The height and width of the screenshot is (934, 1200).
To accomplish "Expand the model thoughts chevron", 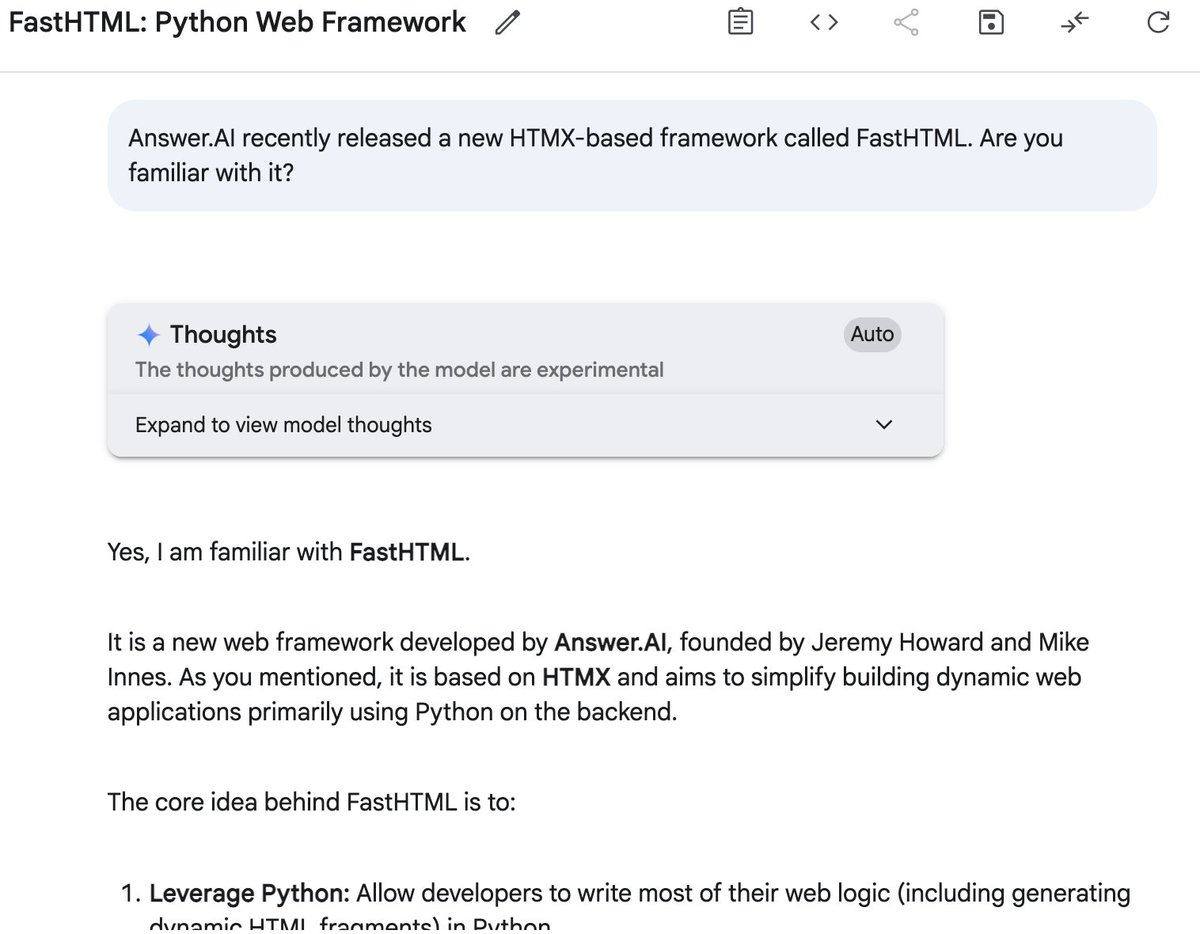I will point(883,425).
